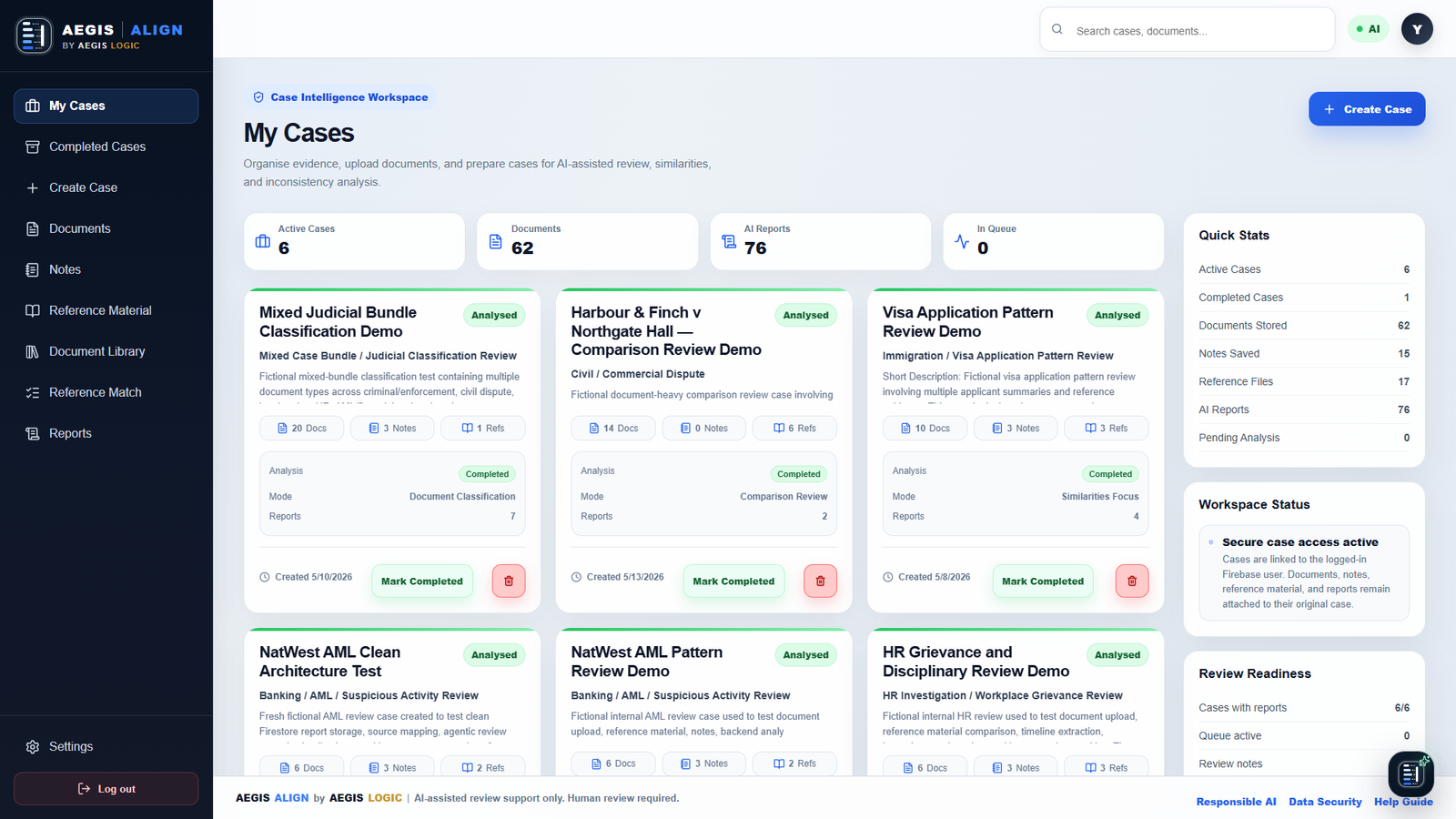Click the AI Reports scroll icon
Image resolution: width=1456 pixels, height=819 pixels.
[x=729, y=241]
